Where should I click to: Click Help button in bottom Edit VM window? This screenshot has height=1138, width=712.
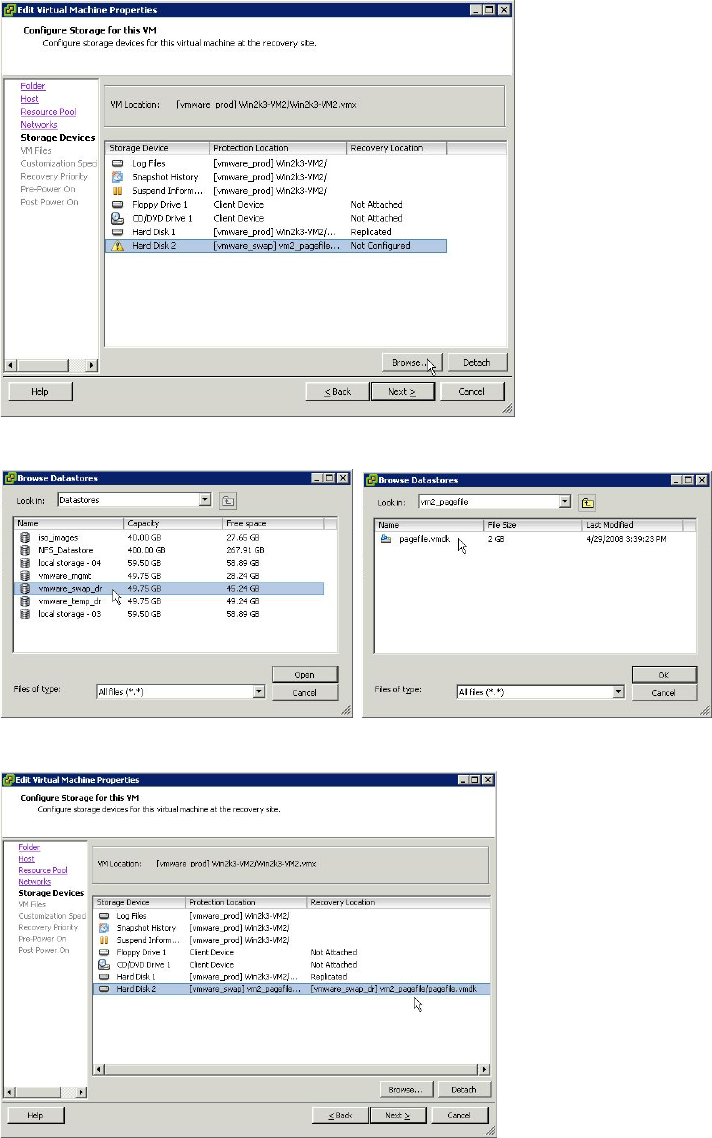(x=35, y=1115)
